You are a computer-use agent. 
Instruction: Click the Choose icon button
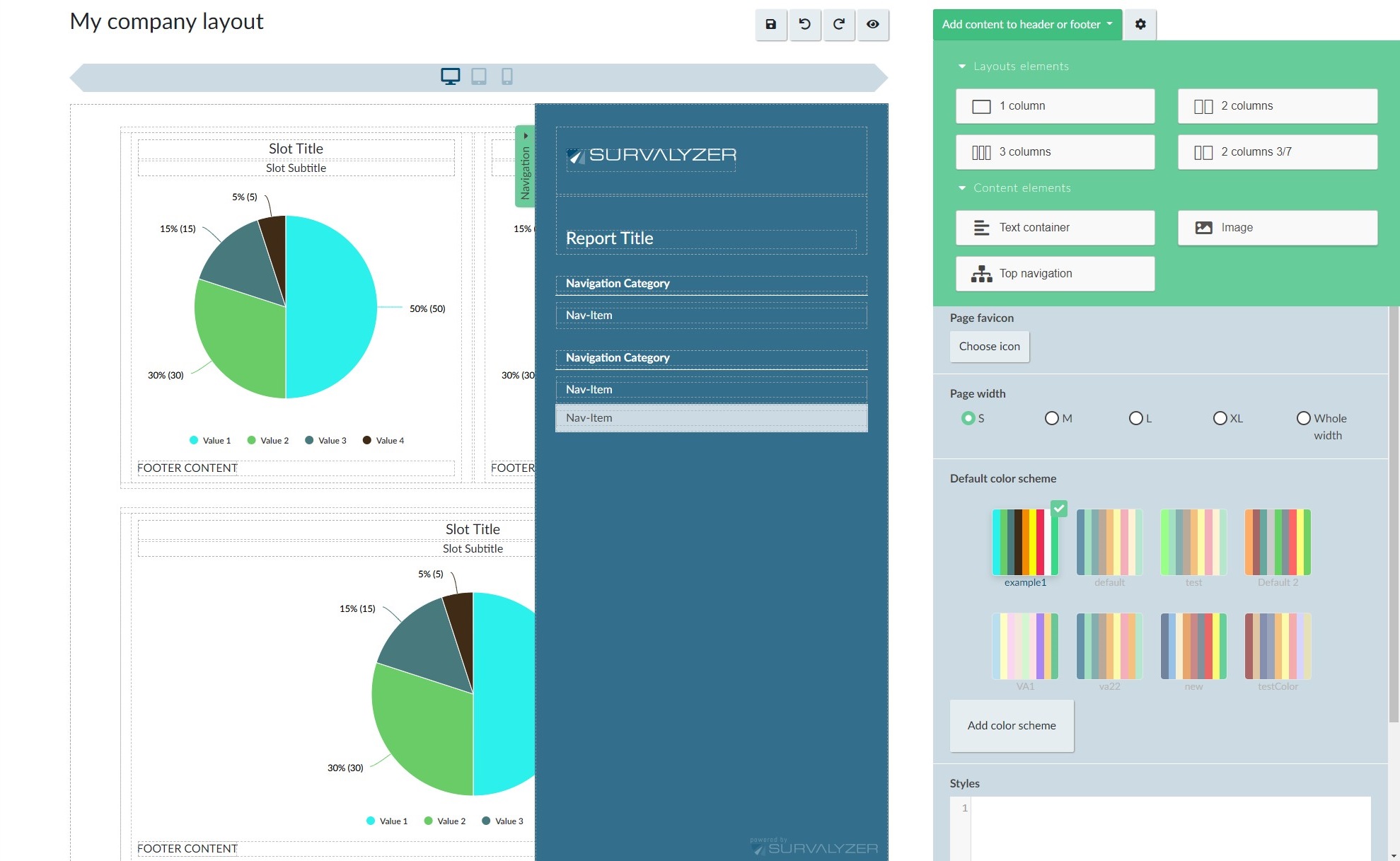click(989, 347)
